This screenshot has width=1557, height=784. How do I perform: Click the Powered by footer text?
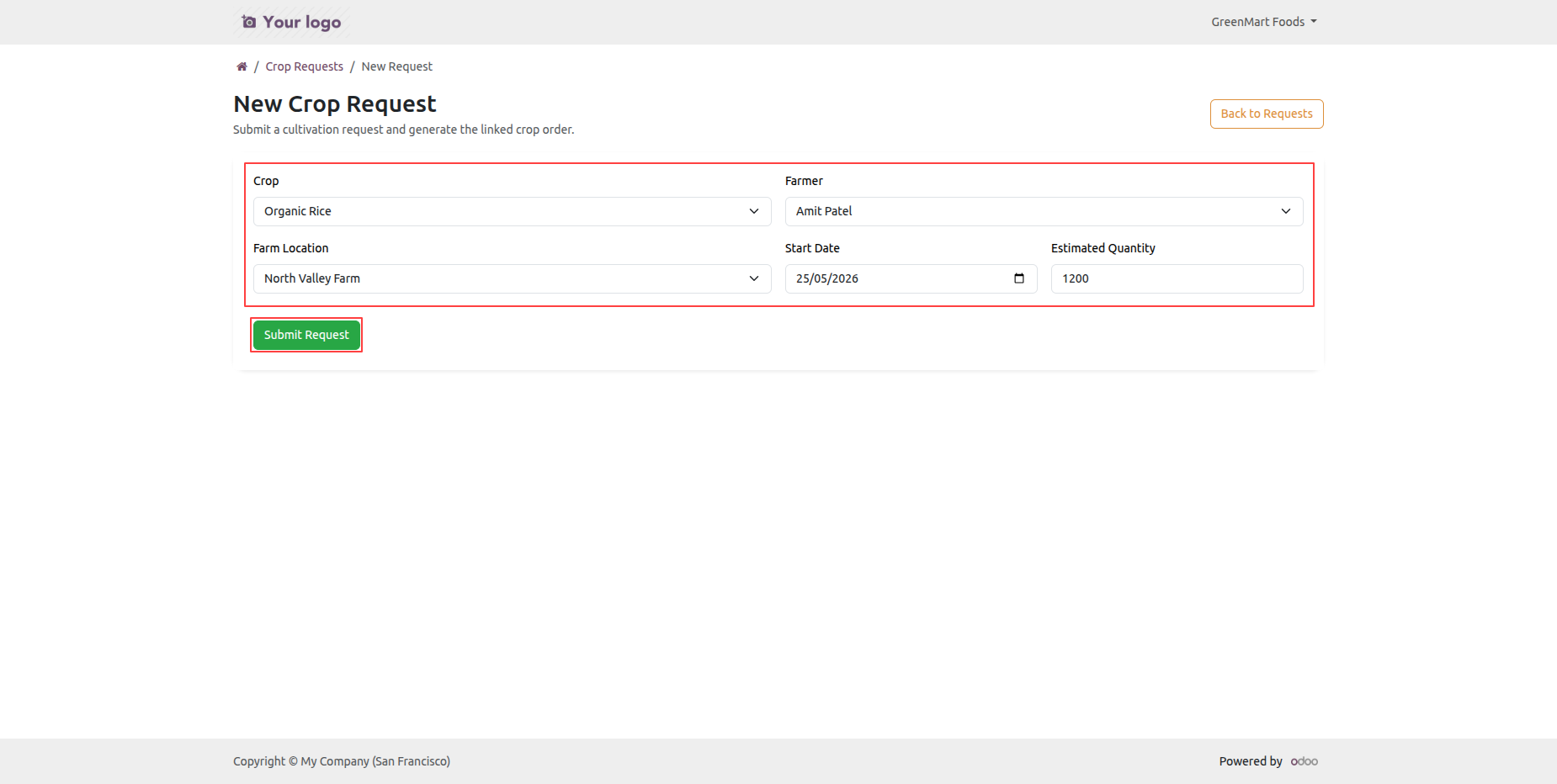tap(1251, 761)
